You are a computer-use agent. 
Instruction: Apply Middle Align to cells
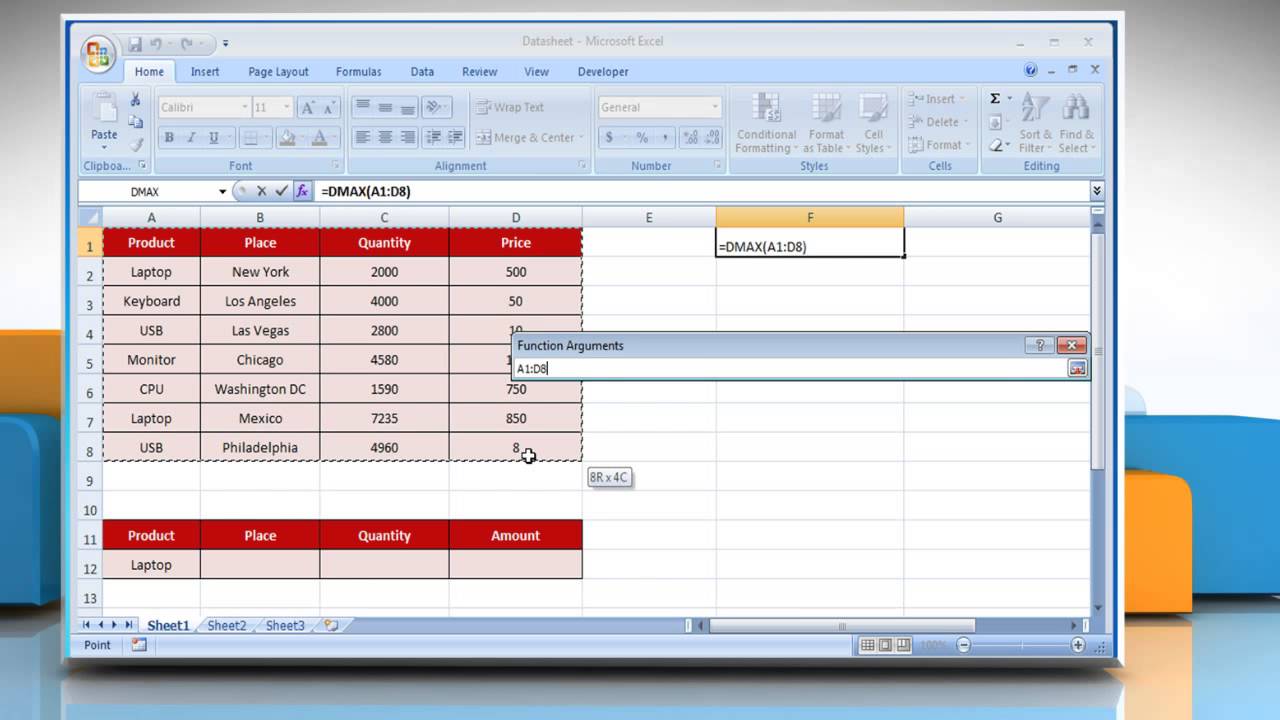(x=385, y=107)
